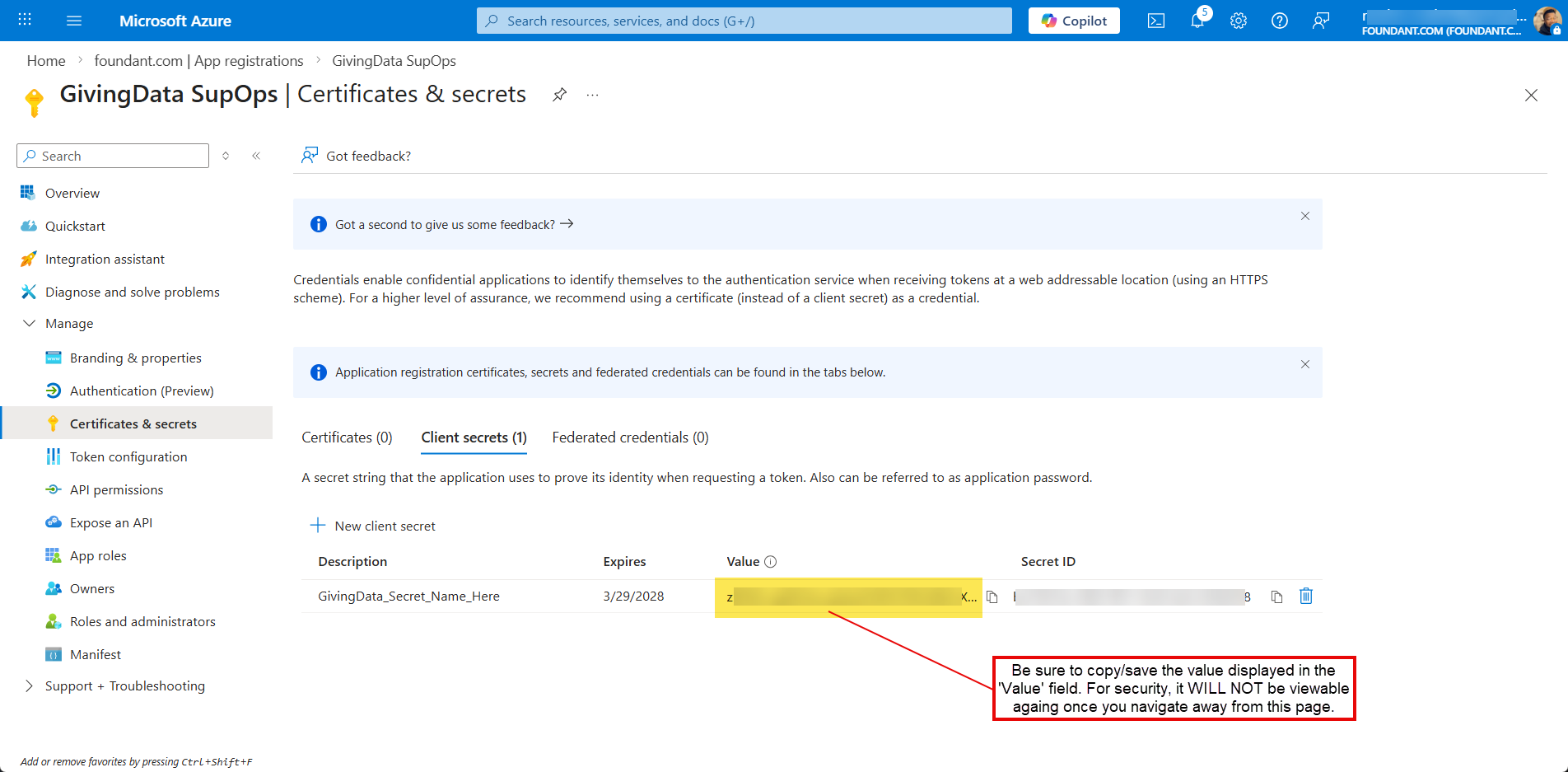Open API permissions
The height and width of the screenshot is (772, 1568).
(x=116, y=489)
